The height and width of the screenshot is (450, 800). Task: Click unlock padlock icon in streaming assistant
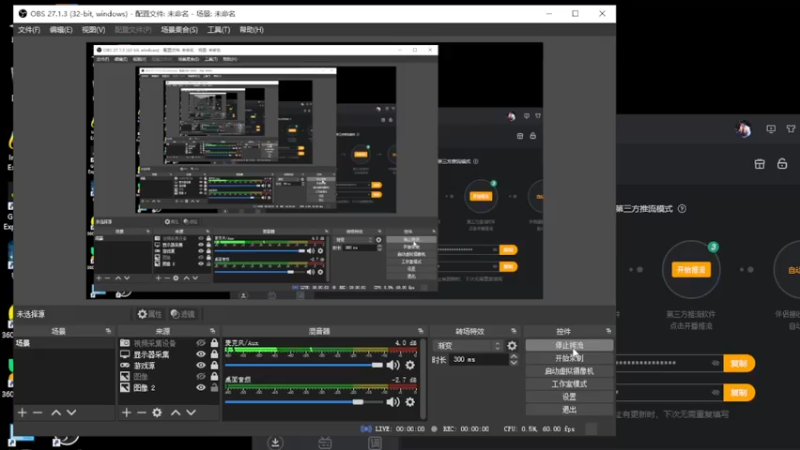[x=782, y=164]
